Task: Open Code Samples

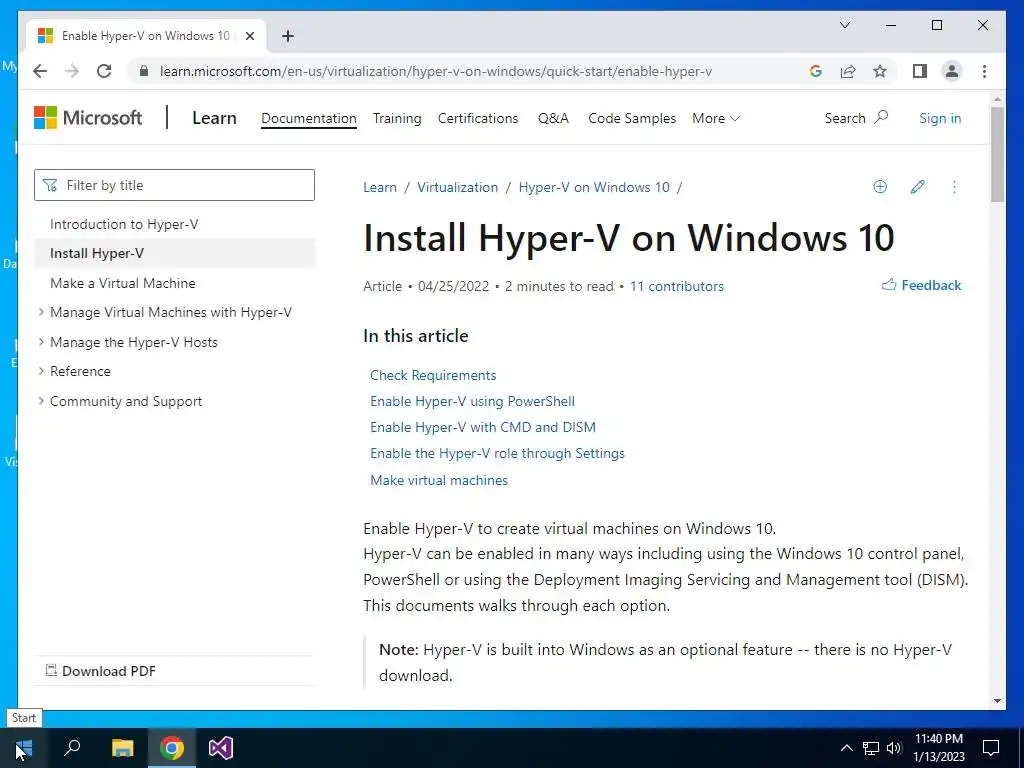Action: (x=632, y=118)
